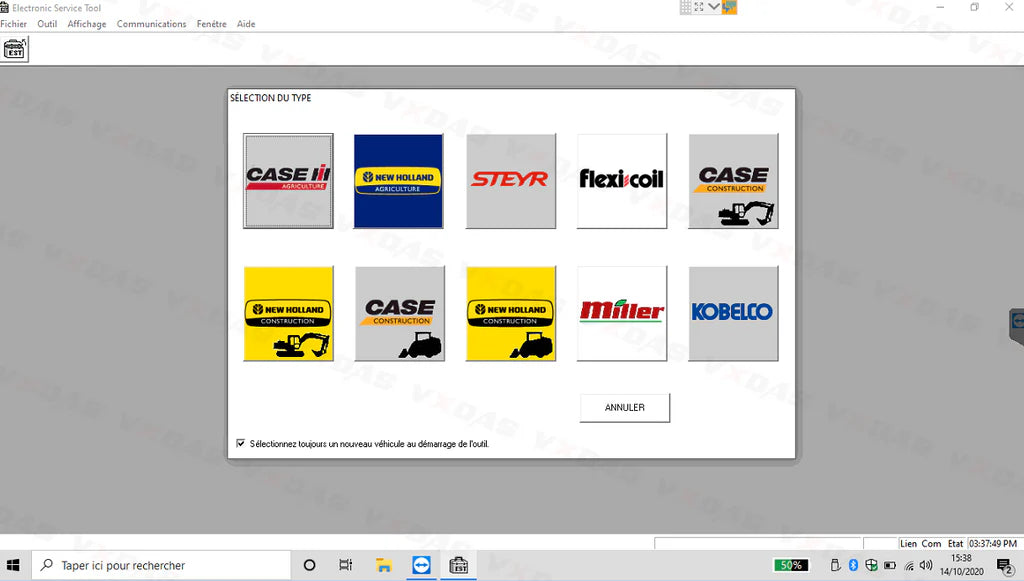This screenshot has height=581, width=1024.
Task: Choose the Kobelco brand logo
Action: 733,313
